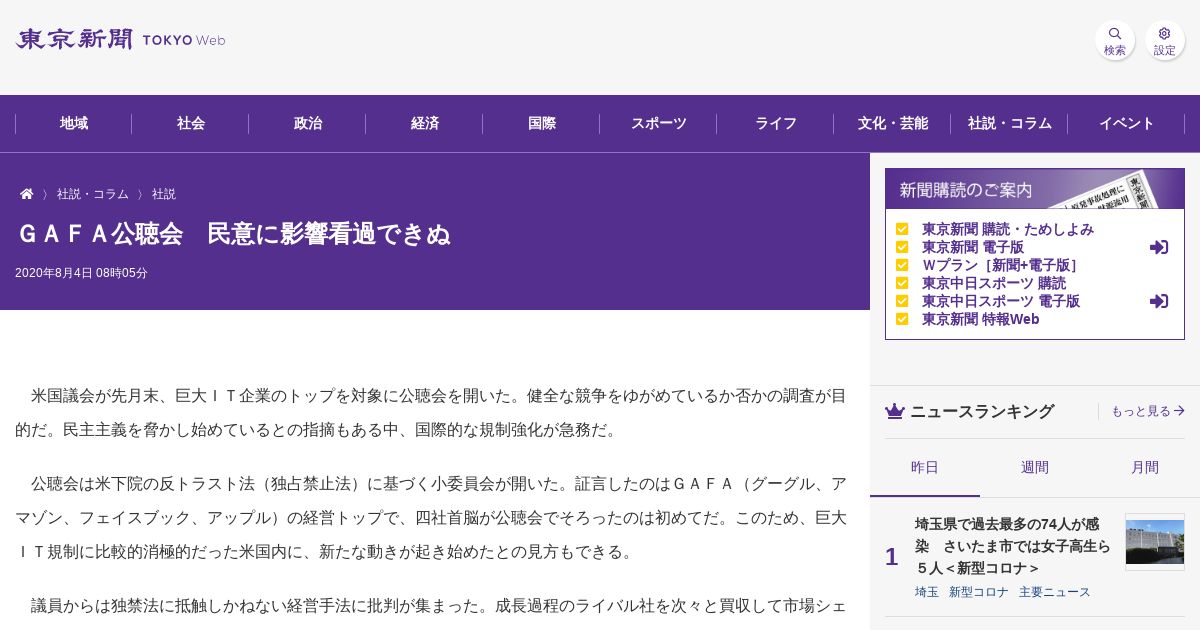1200x630 pixels.
Task: Click the 東京新聞 TOKYO Web logo
Action: (120, 40)
